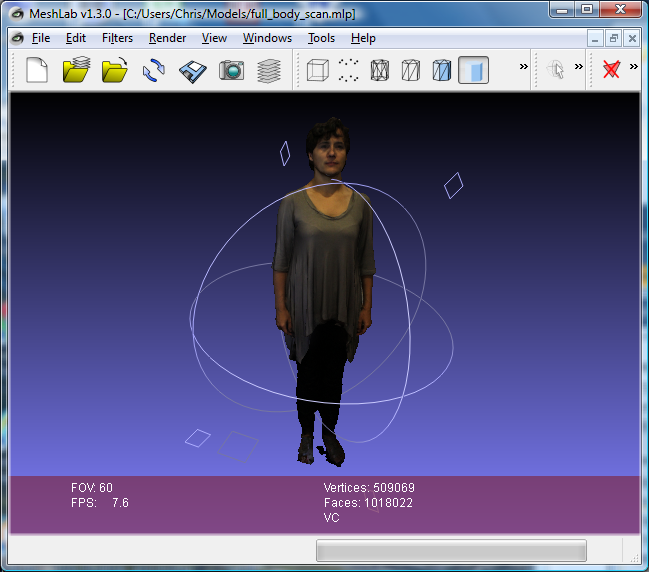Click the Open Project icon with stacked layers
649x572 pixels.
[77, 70]
